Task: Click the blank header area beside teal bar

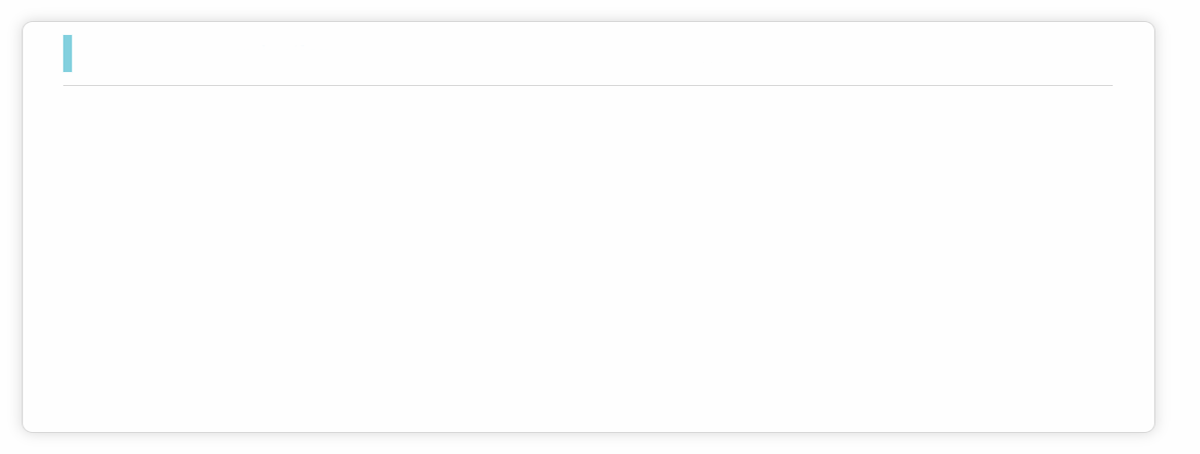Action: [592, 54]
